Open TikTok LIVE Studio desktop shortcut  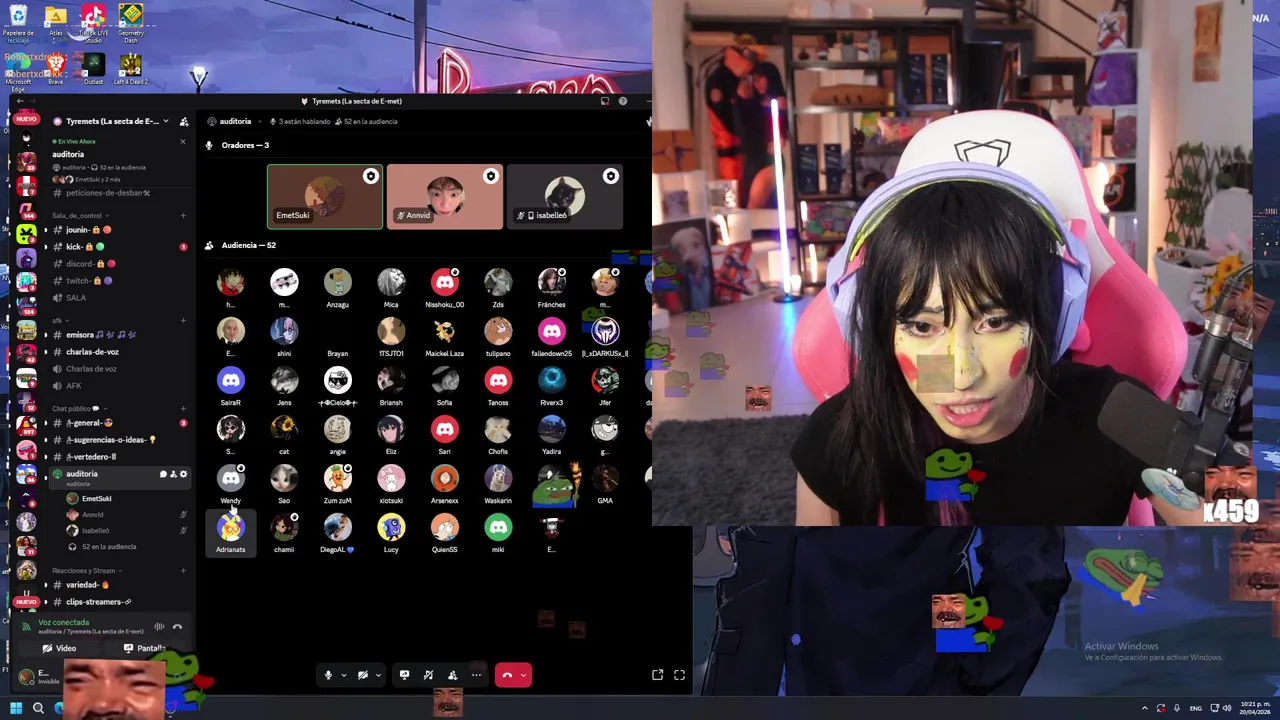pos(93,24)
